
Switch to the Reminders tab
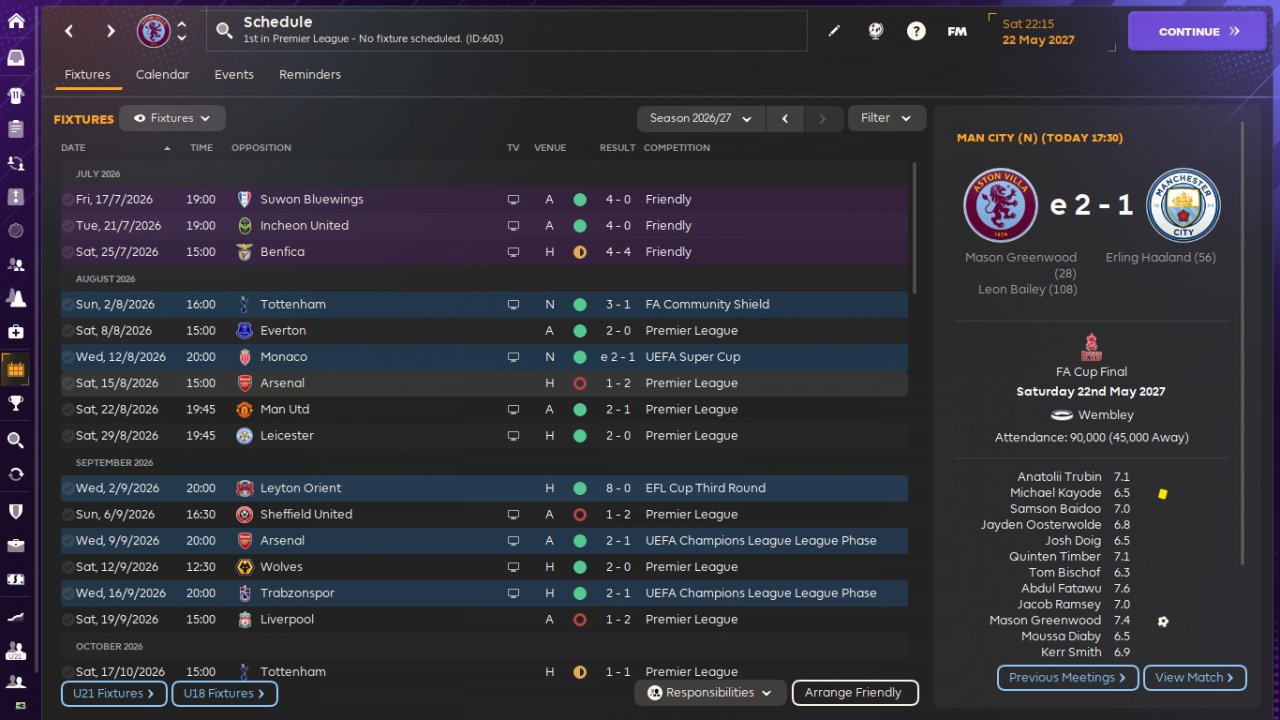310,75
